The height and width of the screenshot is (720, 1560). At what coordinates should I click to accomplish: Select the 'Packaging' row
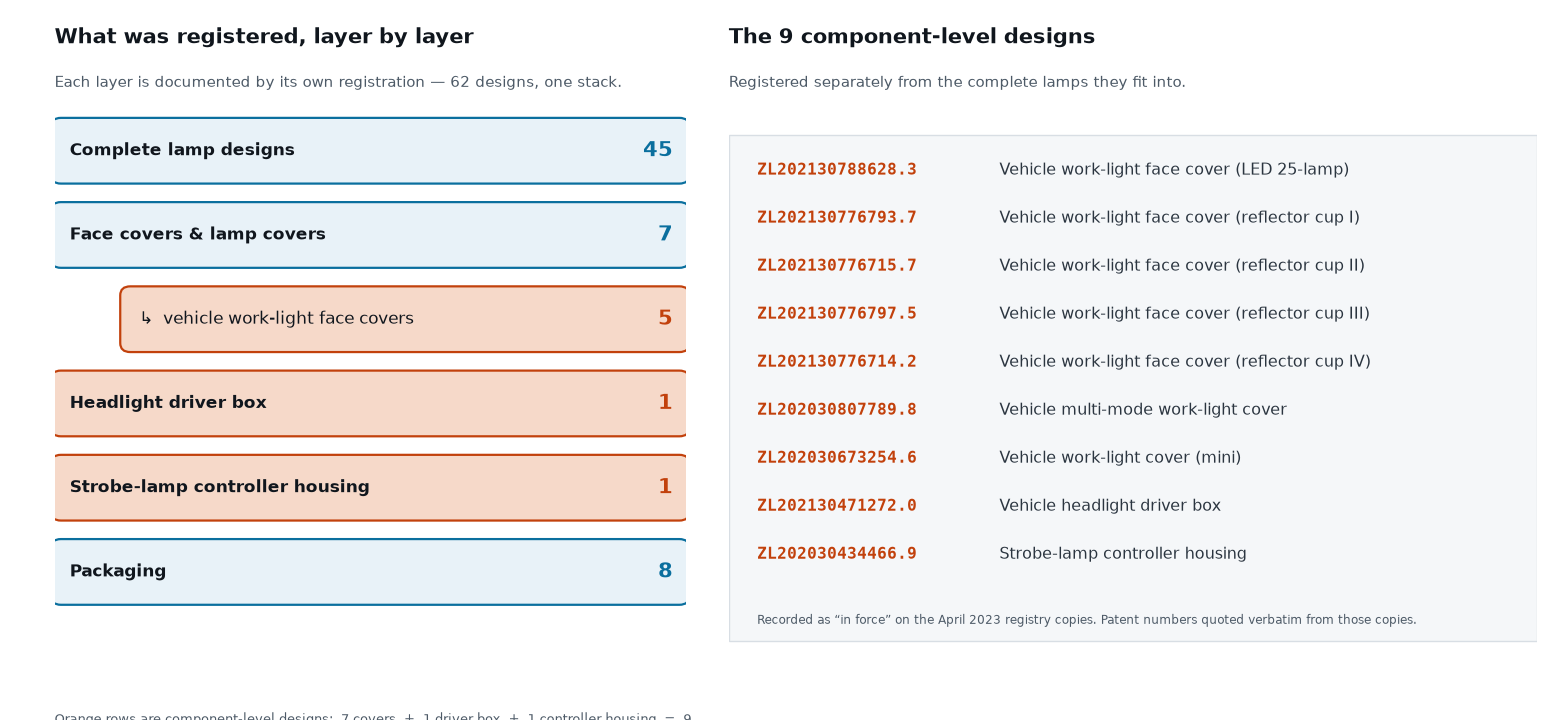(x=370, y=572)
